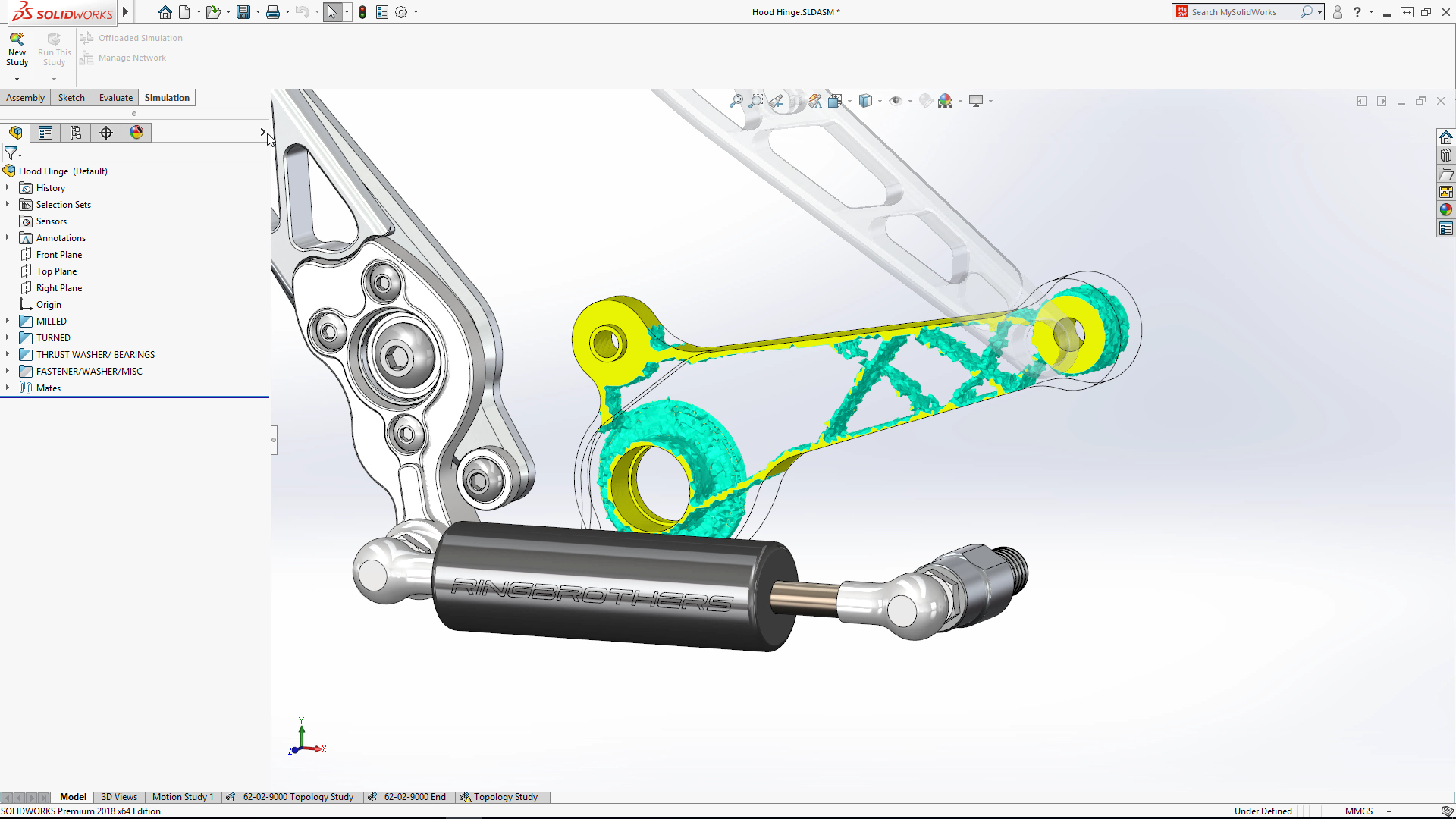Select Front Plane in feature tree
The image size is (1456, 819).
[x=58, y=255]
